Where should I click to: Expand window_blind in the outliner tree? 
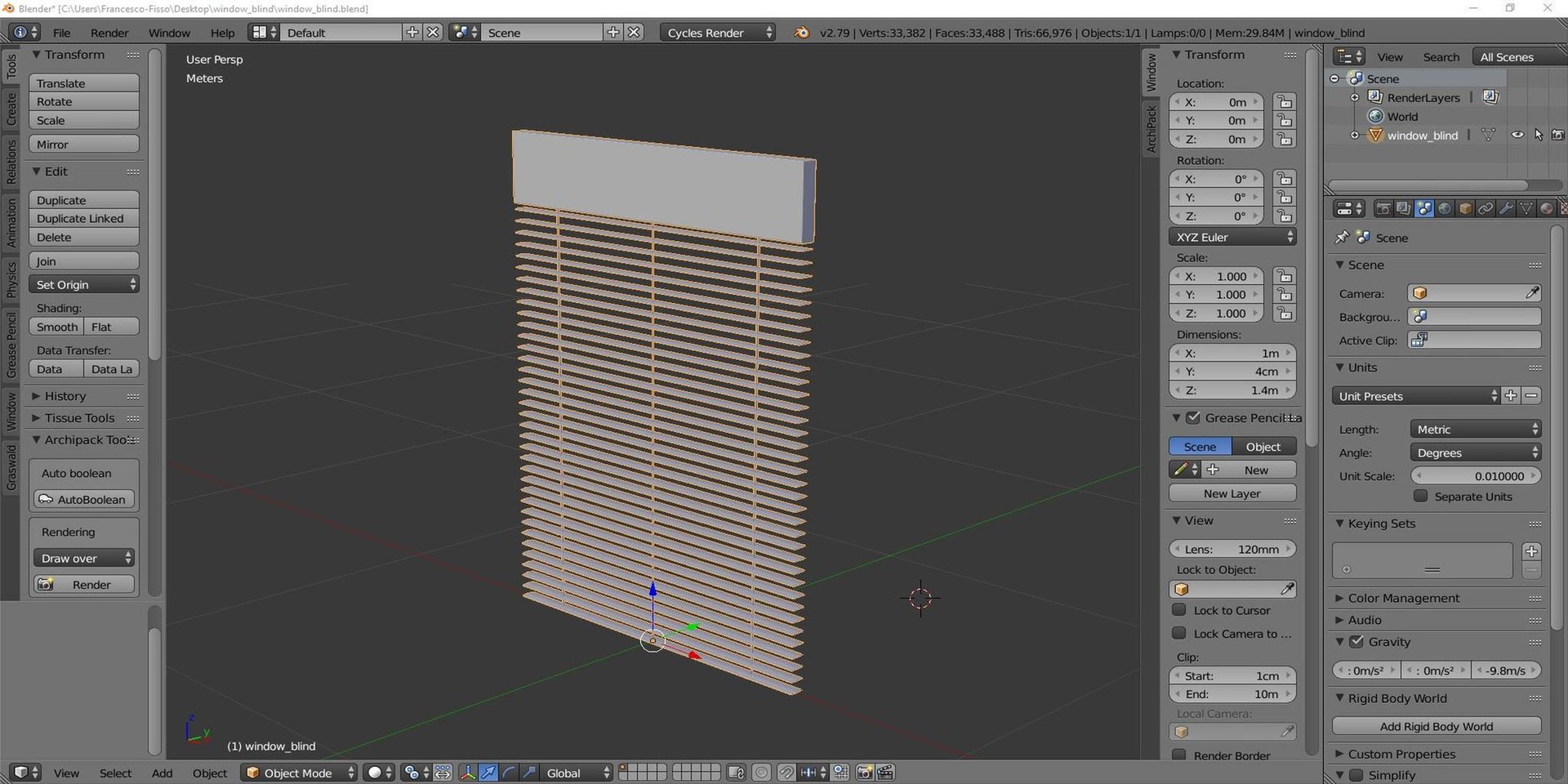(1355, 136)
